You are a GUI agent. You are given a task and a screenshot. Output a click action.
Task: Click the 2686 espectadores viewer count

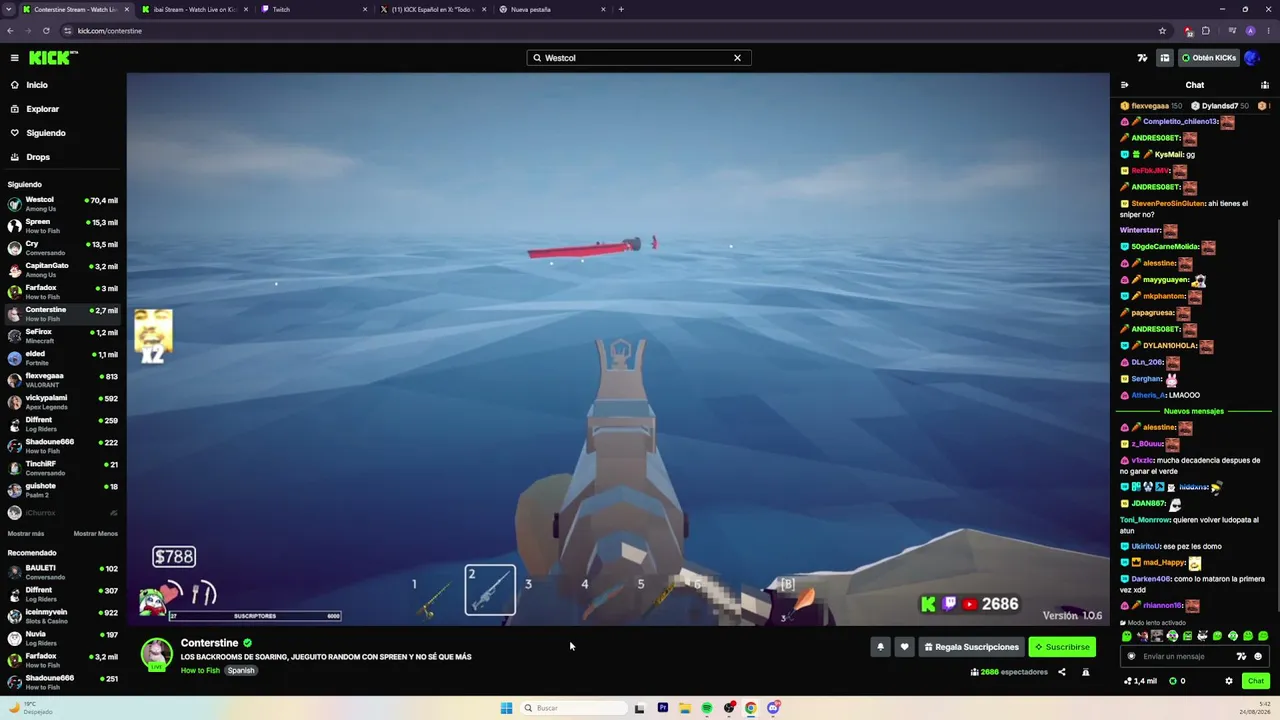1009,672
